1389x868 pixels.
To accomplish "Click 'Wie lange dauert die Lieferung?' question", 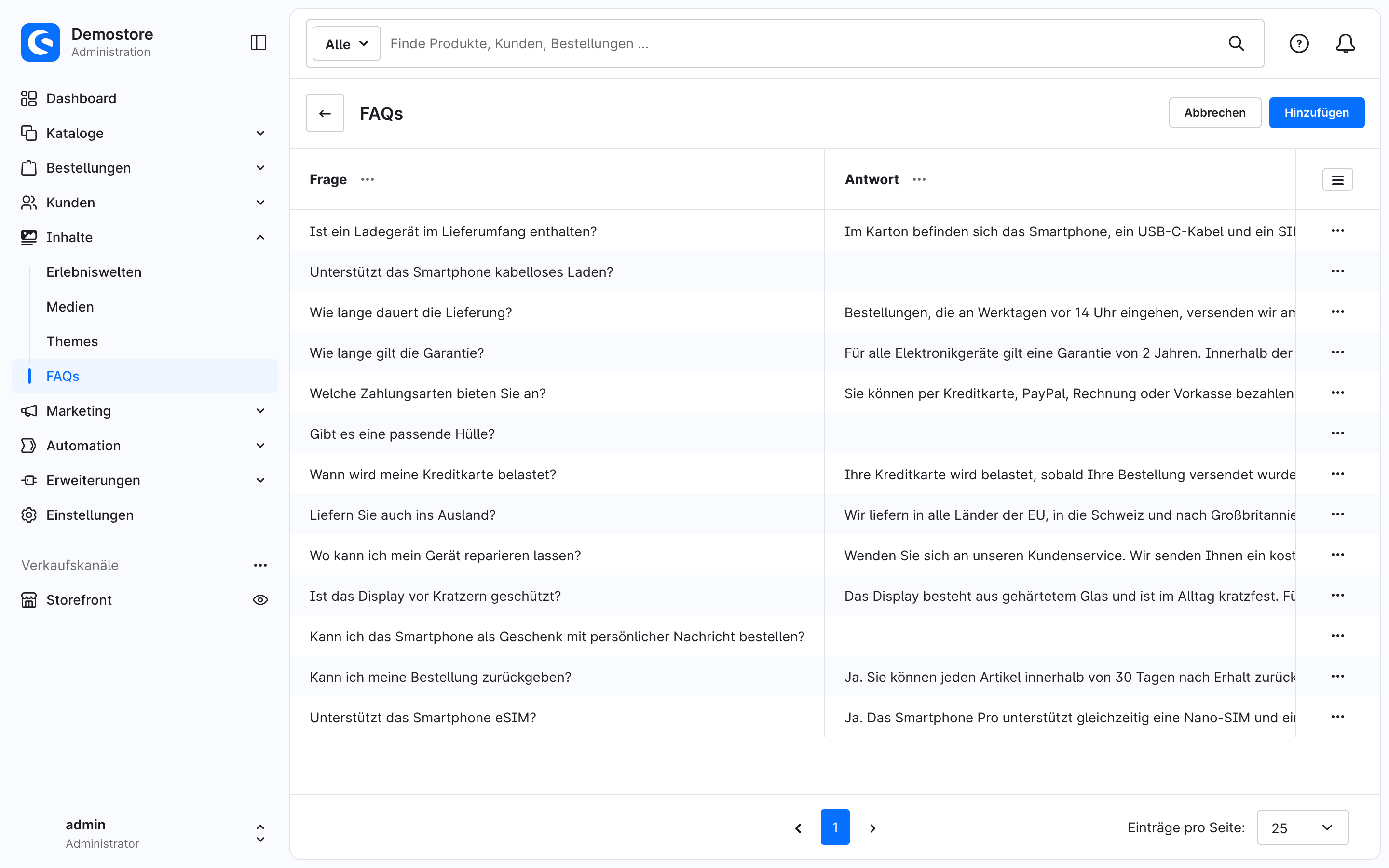I will click(x=410, y=313).
